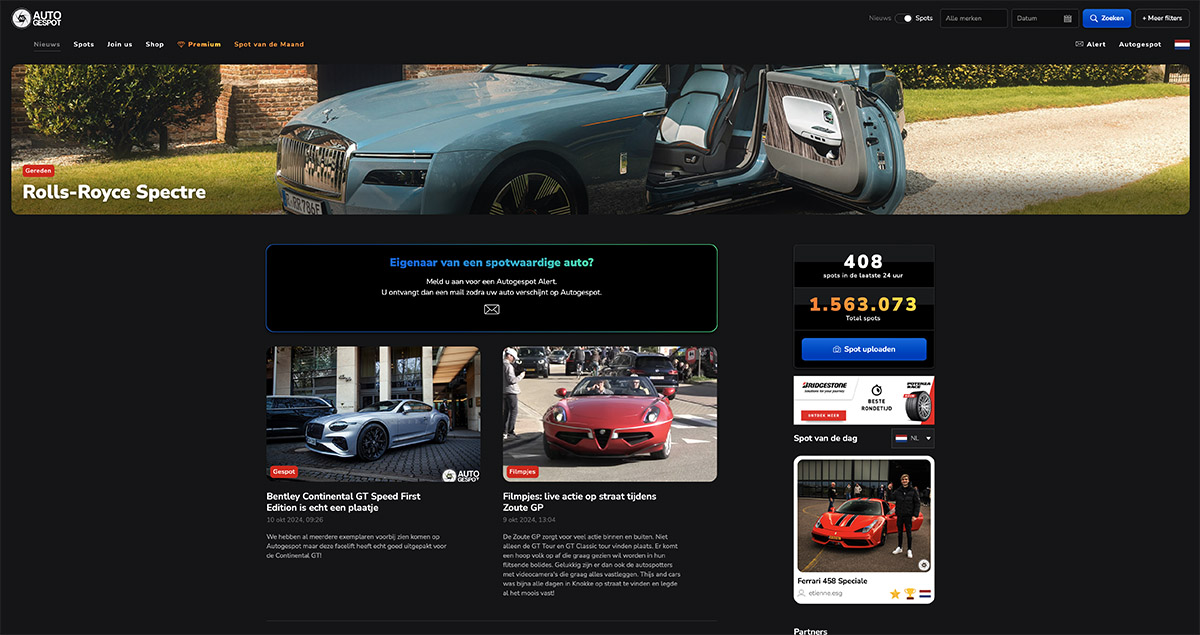Click the 408 spots in de laatste 24 uur counter

pos(864,267)
